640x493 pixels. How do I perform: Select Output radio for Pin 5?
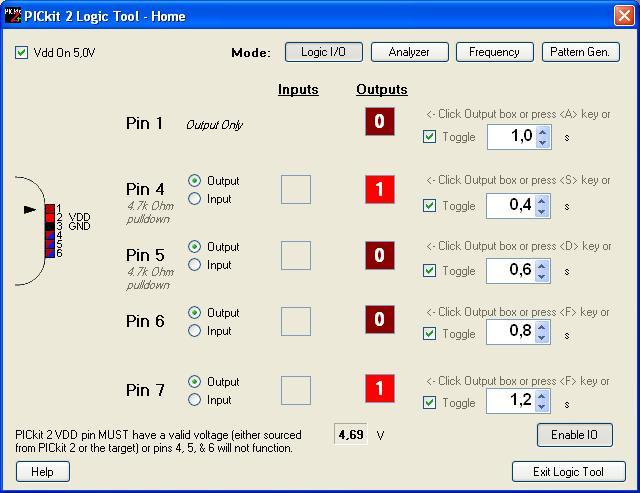pyautogui.click(x=195, y=246)
